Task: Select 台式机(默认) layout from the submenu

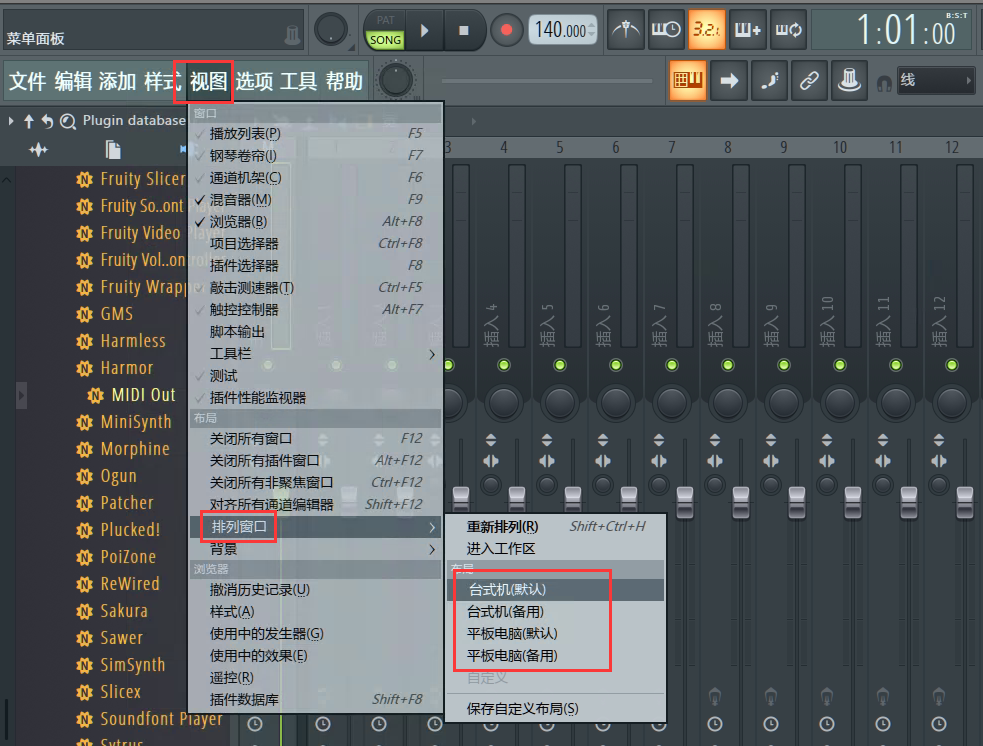Action: (507, 590)
